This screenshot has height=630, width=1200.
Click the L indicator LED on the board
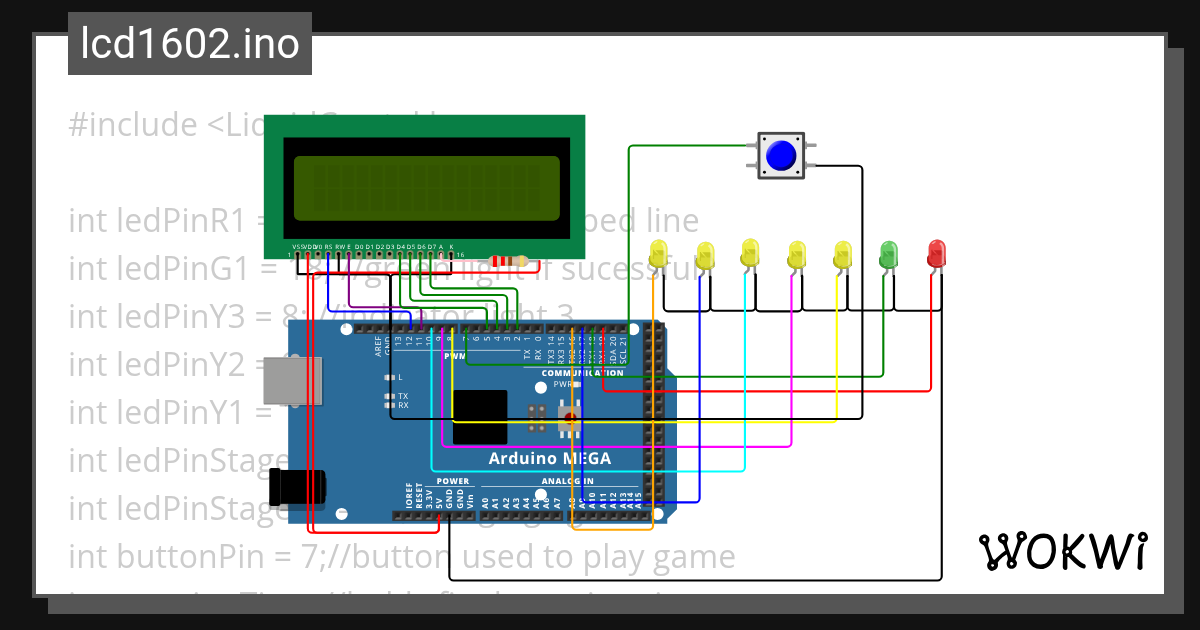point(389,377)
